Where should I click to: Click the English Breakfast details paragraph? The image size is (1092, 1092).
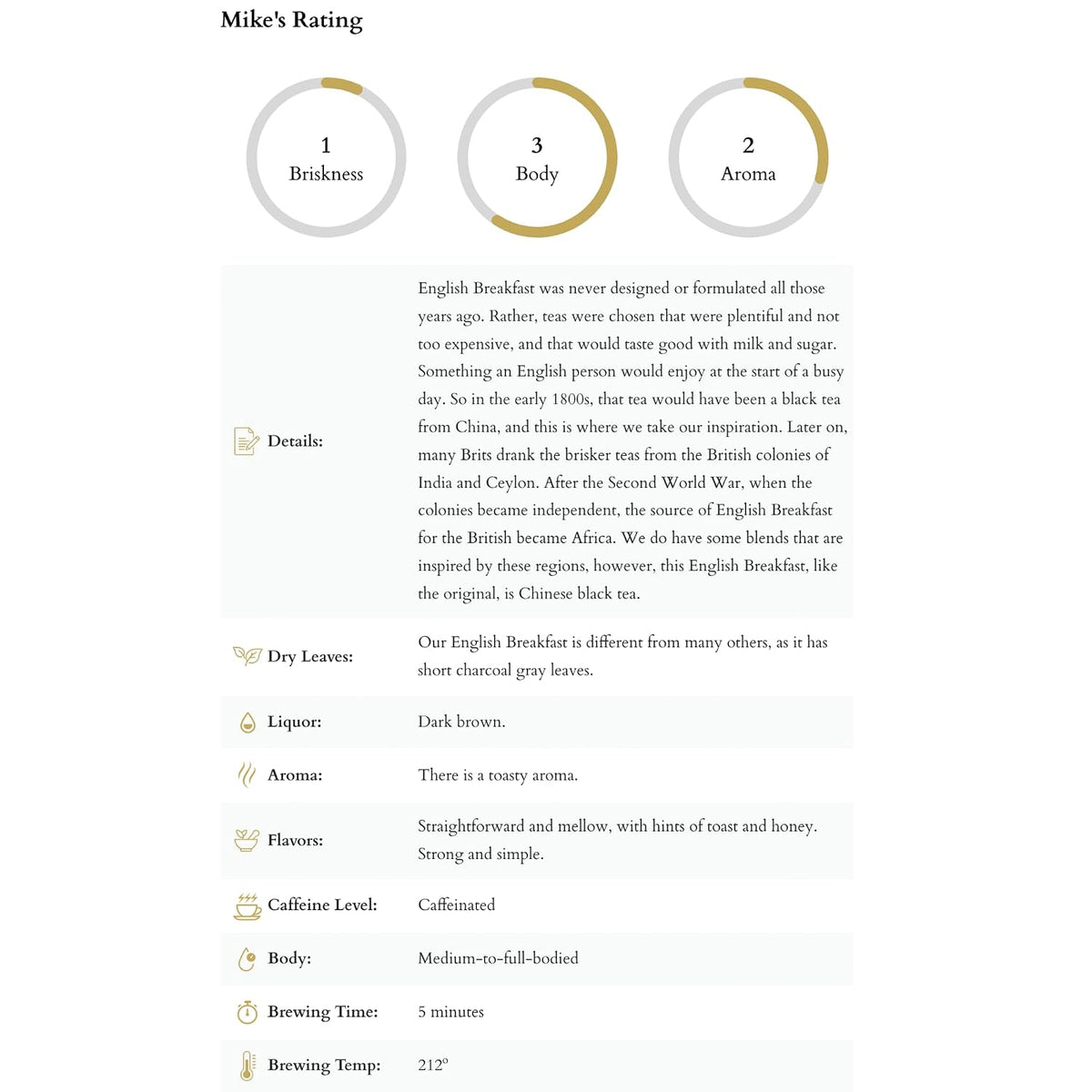coord(632,441)
